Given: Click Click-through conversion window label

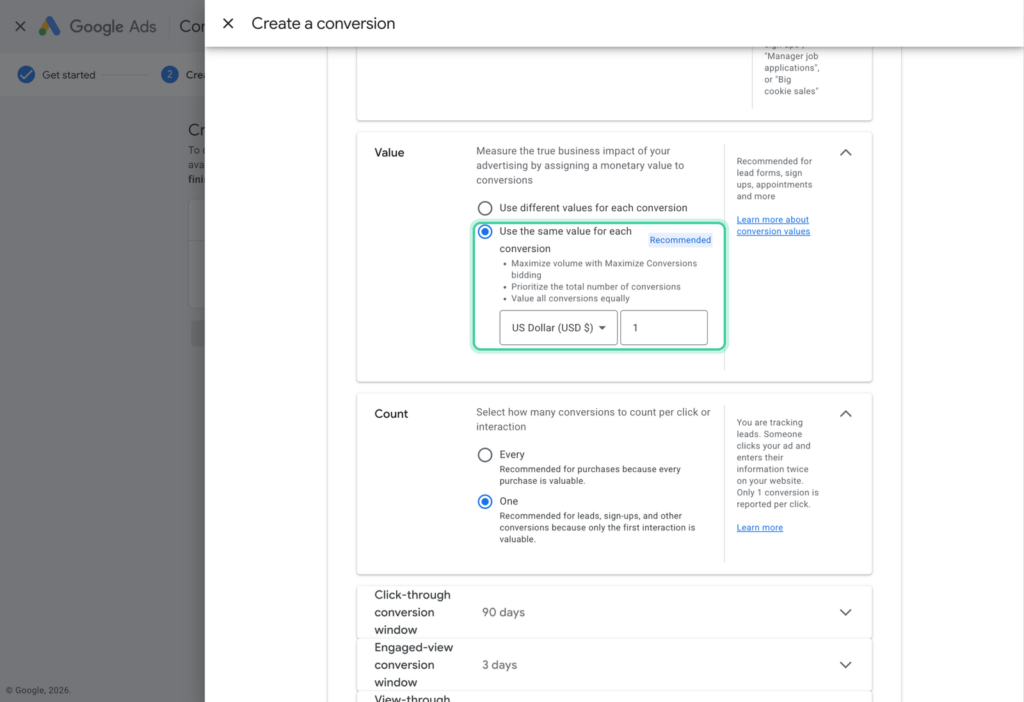Looking at the screenshot, I should tap(412, 613).
